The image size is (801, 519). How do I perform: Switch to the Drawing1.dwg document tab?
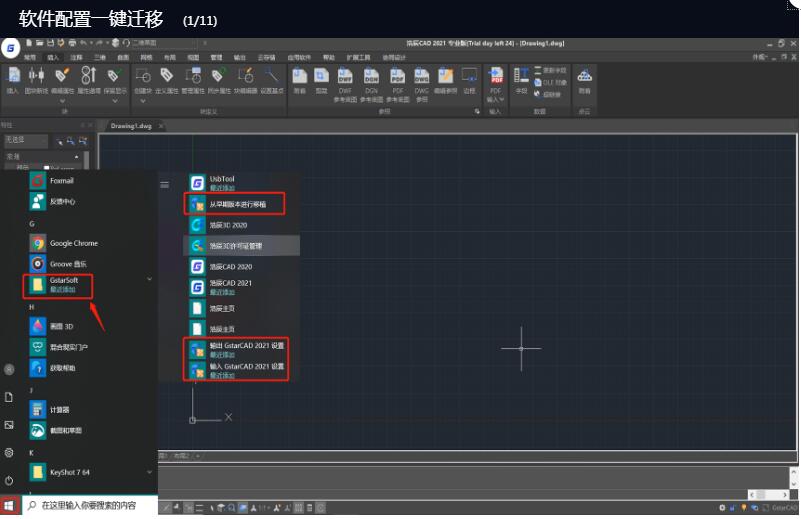click(x=131, y=126)
